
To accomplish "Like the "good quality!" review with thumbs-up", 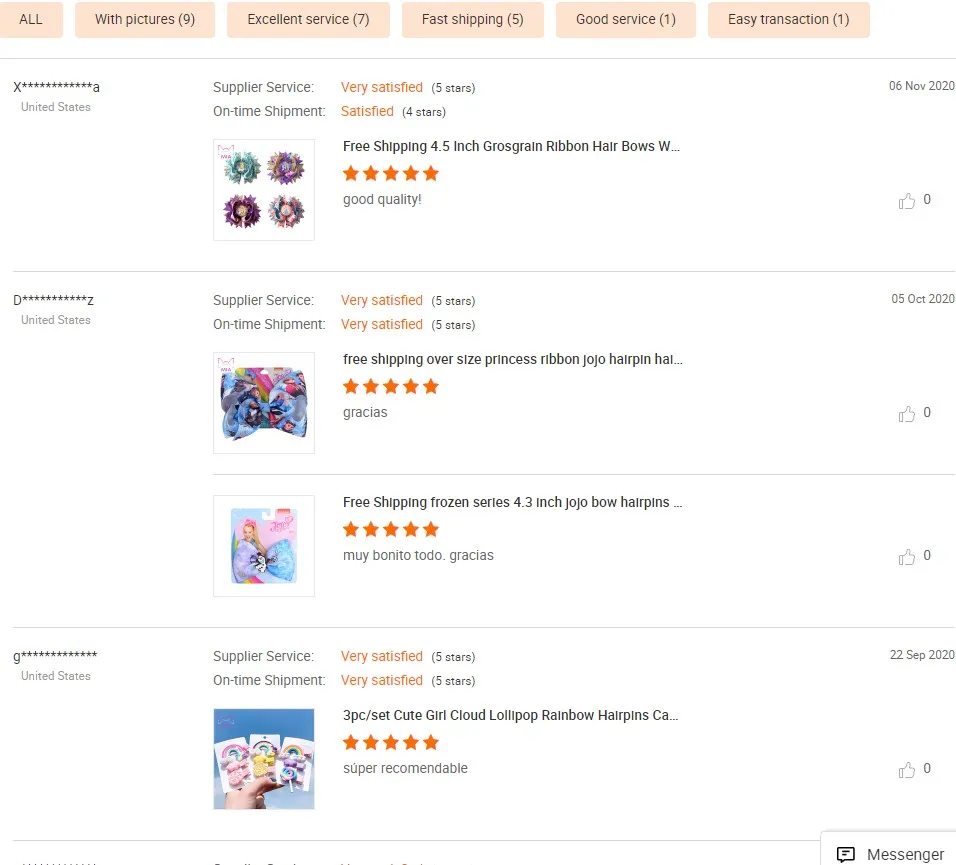I will pos(907,201).
